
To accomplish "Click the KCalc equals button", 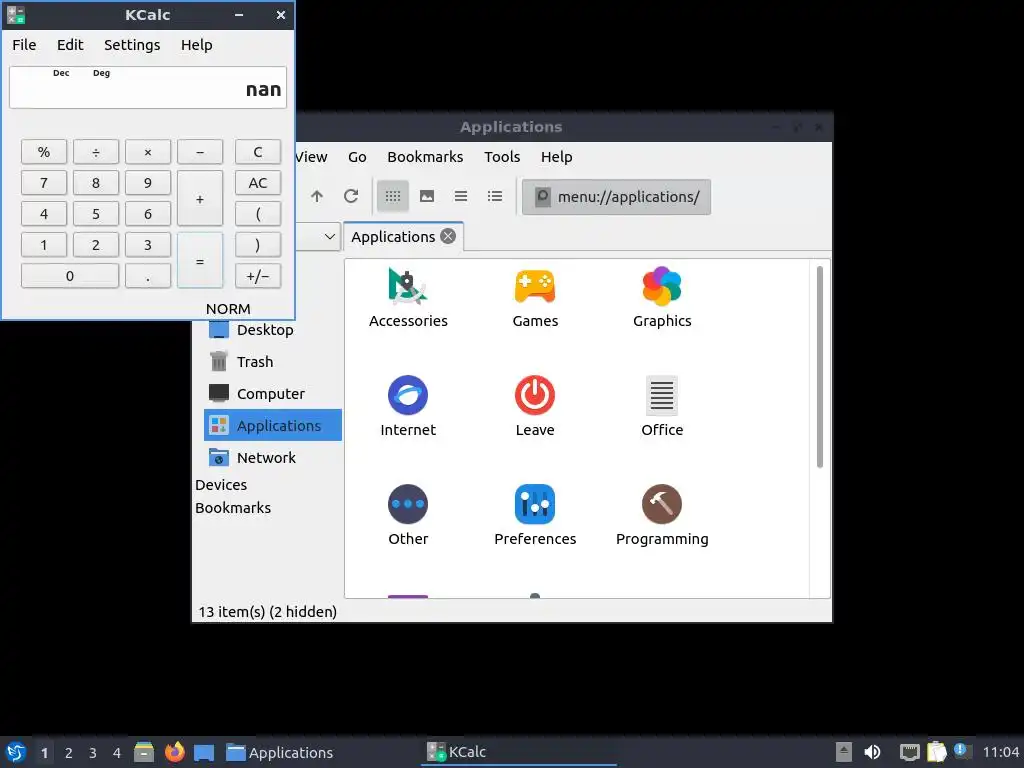I will 200,261.
